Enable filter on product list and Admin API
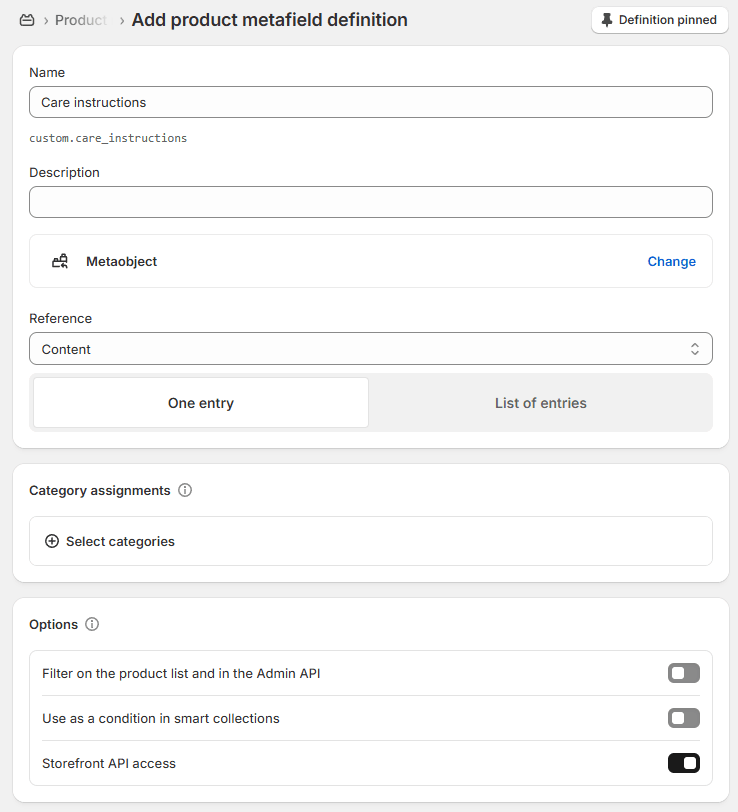738x812 pixels. [683, 673]
